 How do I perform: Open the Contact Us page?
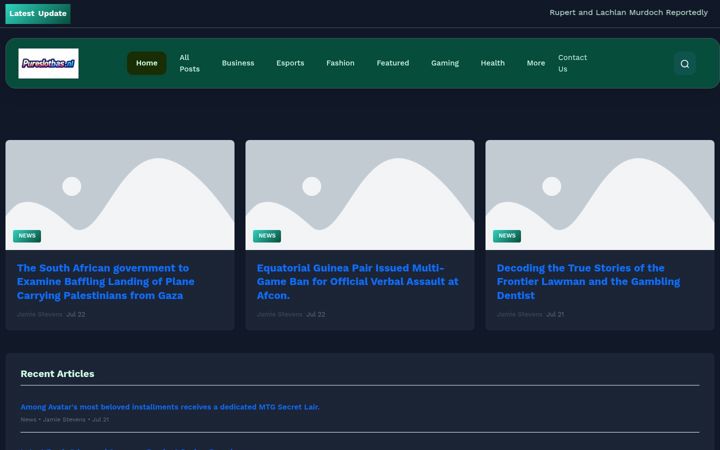pos(572,63)
